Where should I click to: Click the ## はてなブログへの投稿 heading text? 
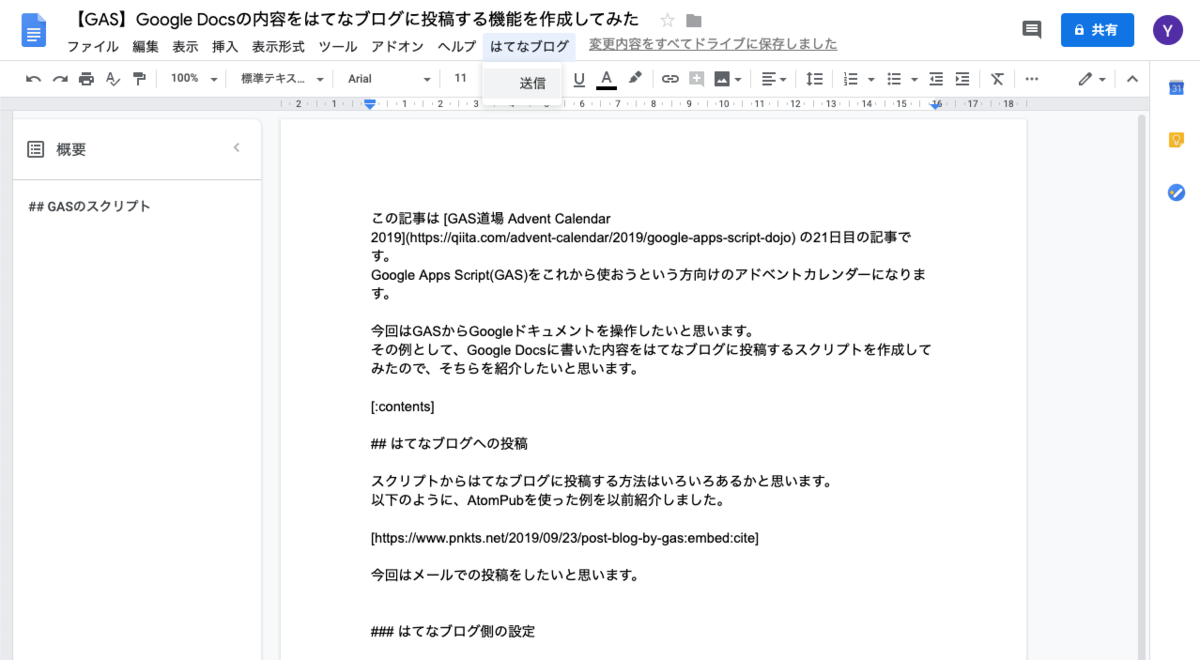click(x=449, y=443)
